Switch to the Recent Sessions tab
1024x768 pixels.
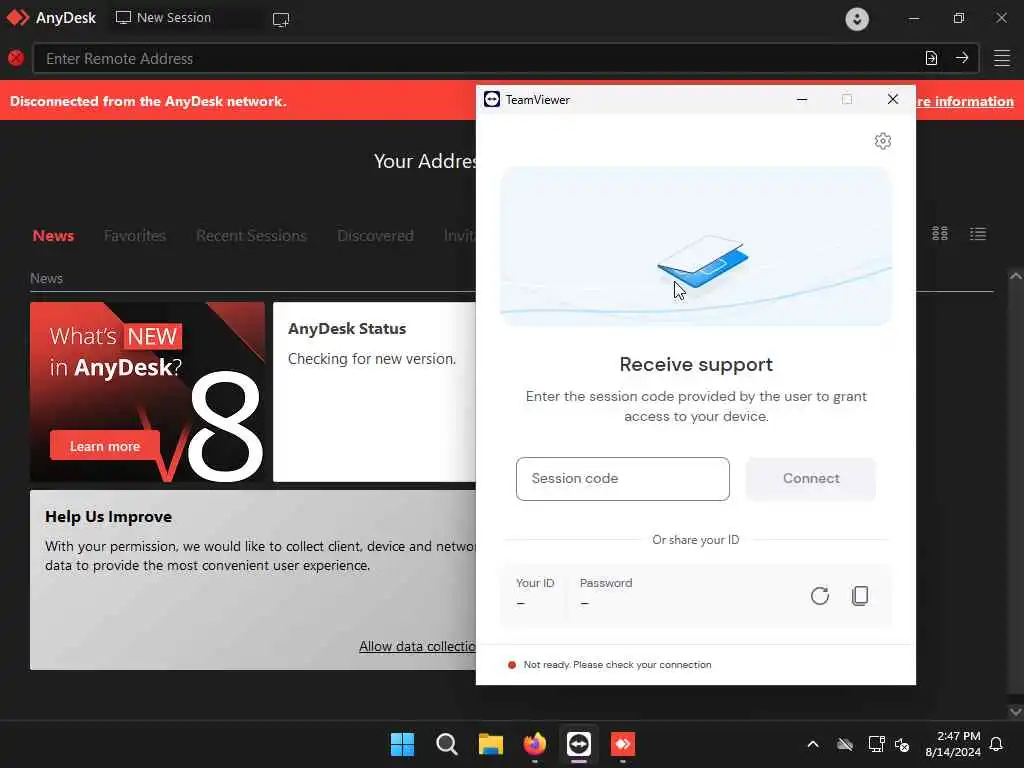tap(251, 236)
